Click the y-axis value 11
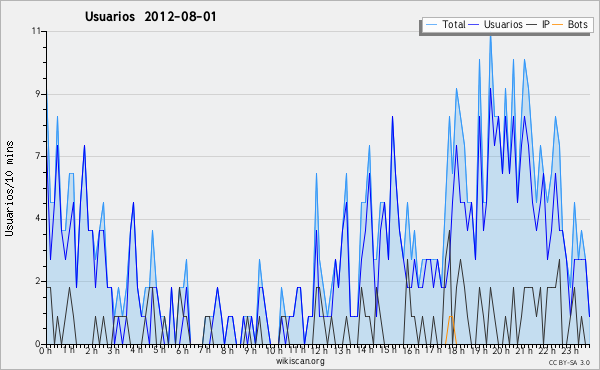This screenshot has width=600, height=370. point(36,31)
